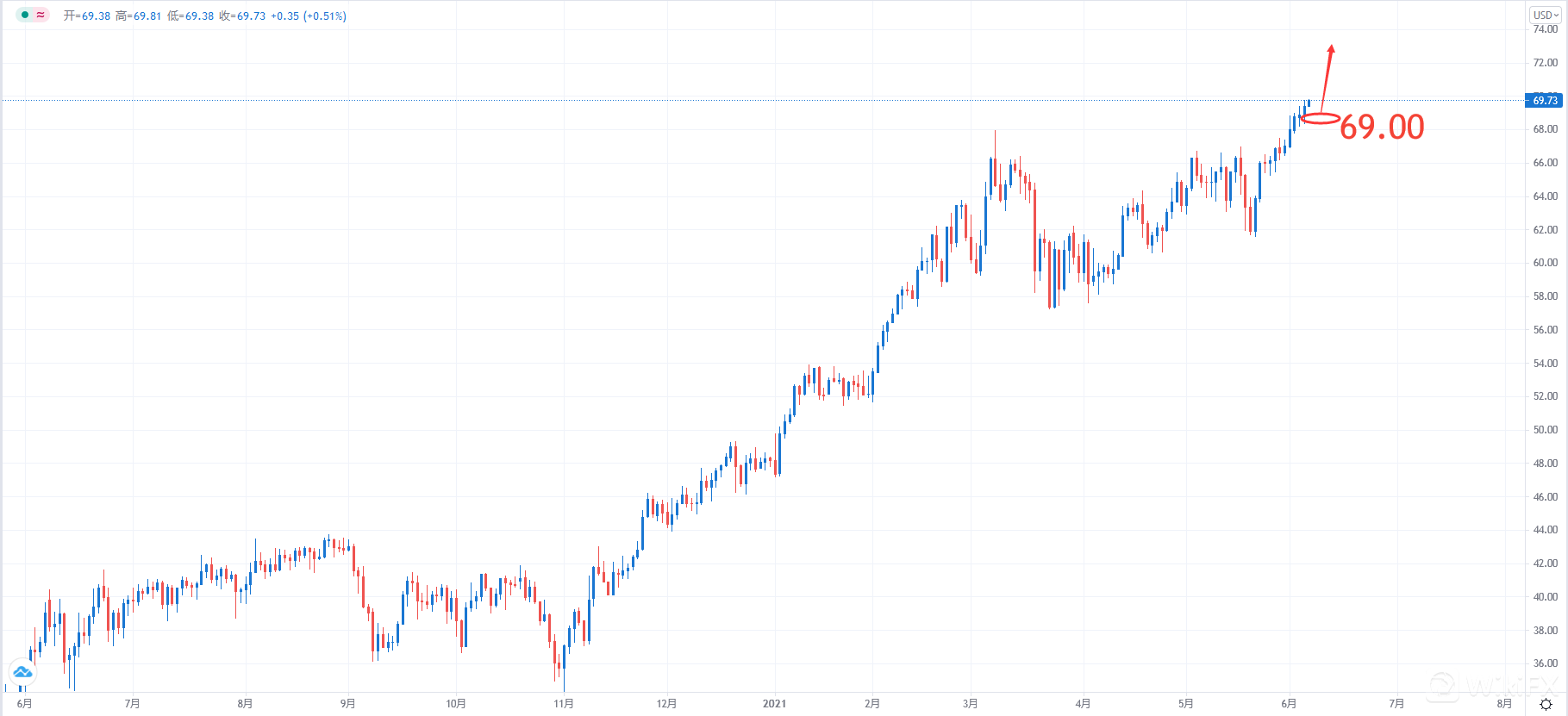Click the +0.35 (+0.51%) change value
This screenshot has height=716, width=1568.
309,16
